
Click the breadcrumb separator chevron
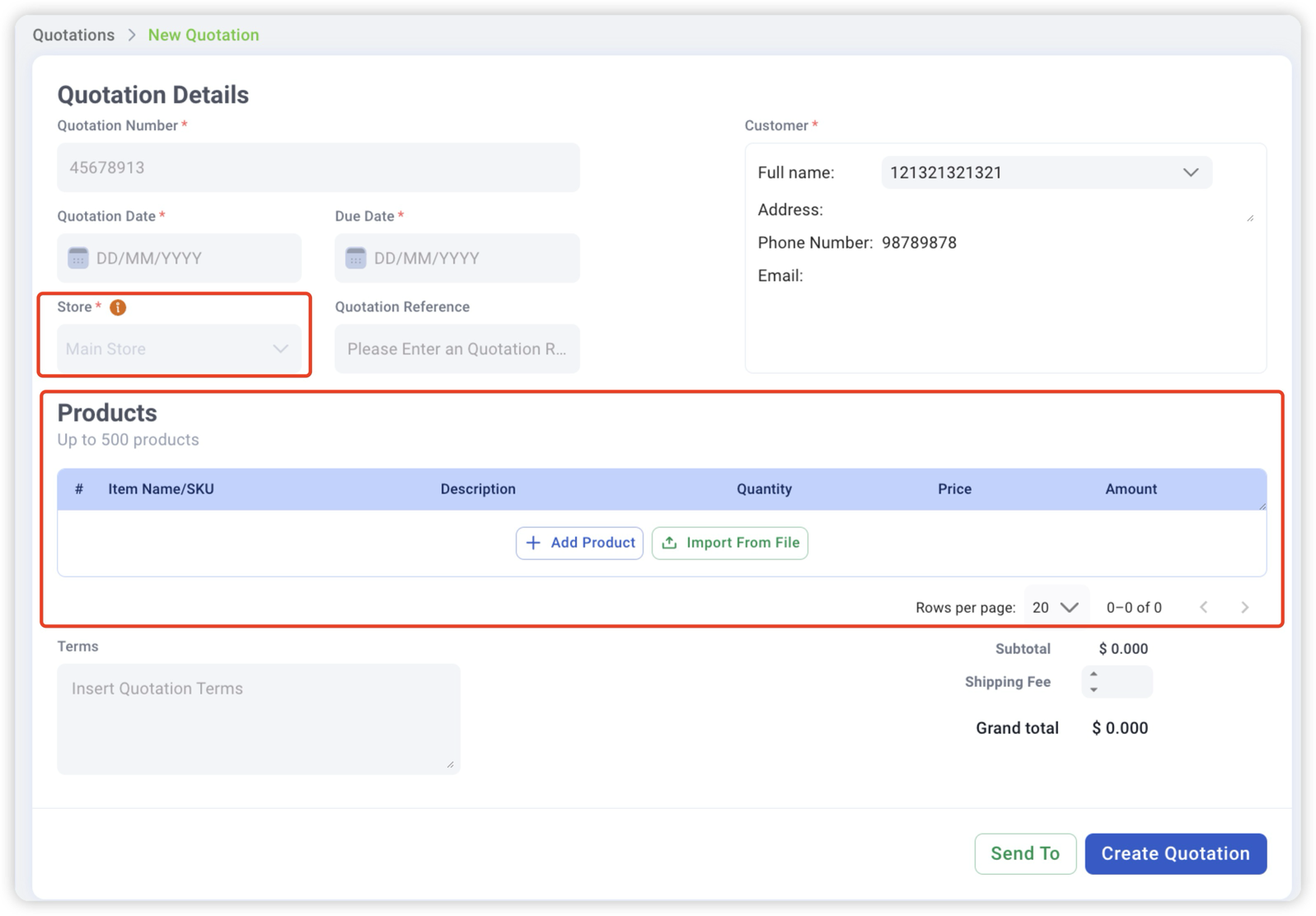[132, 35]
